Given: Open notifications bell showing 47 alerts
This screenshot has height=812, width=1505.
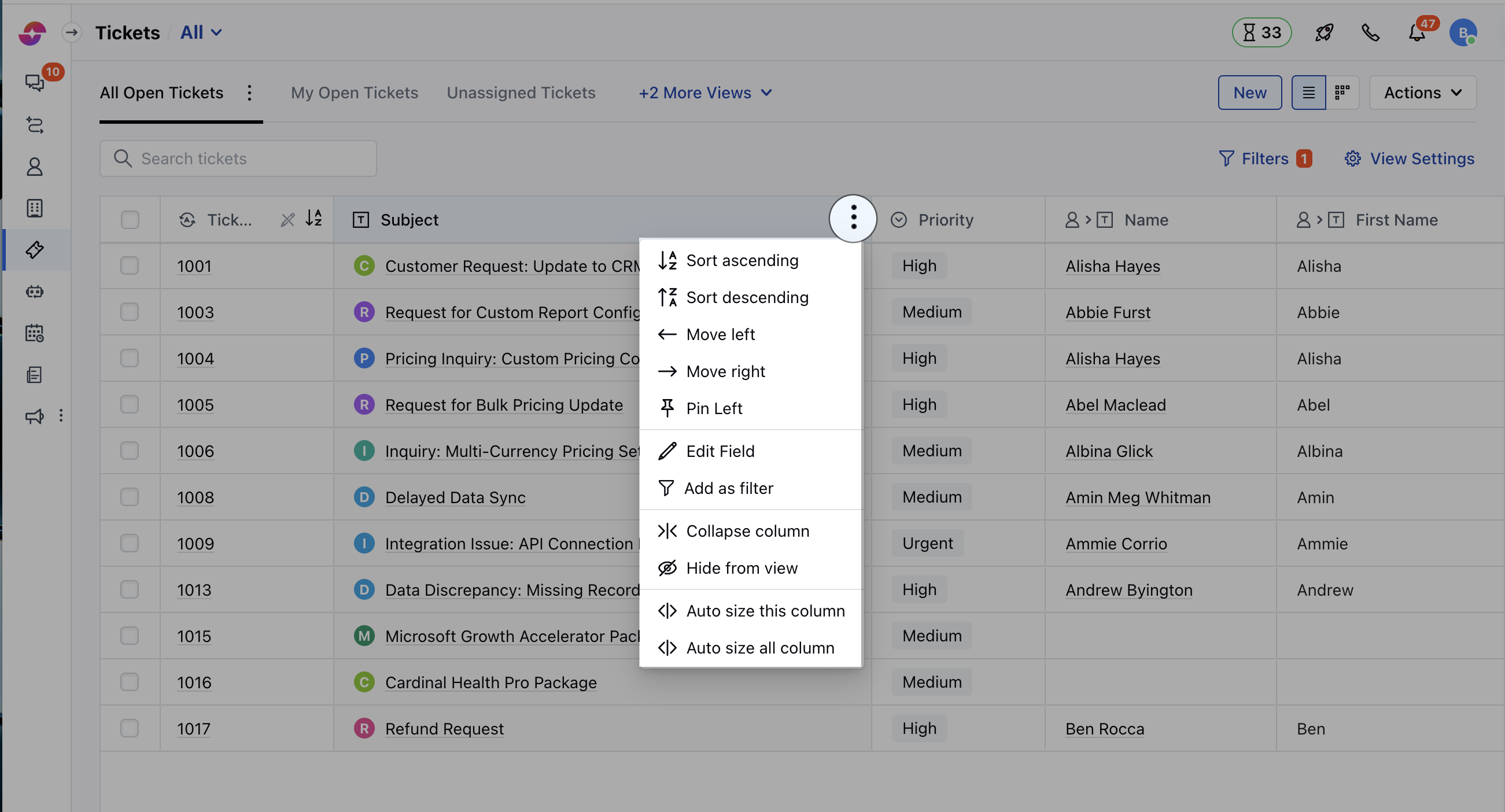Looking at the screenshot, I should click(x=1415, y=34).
